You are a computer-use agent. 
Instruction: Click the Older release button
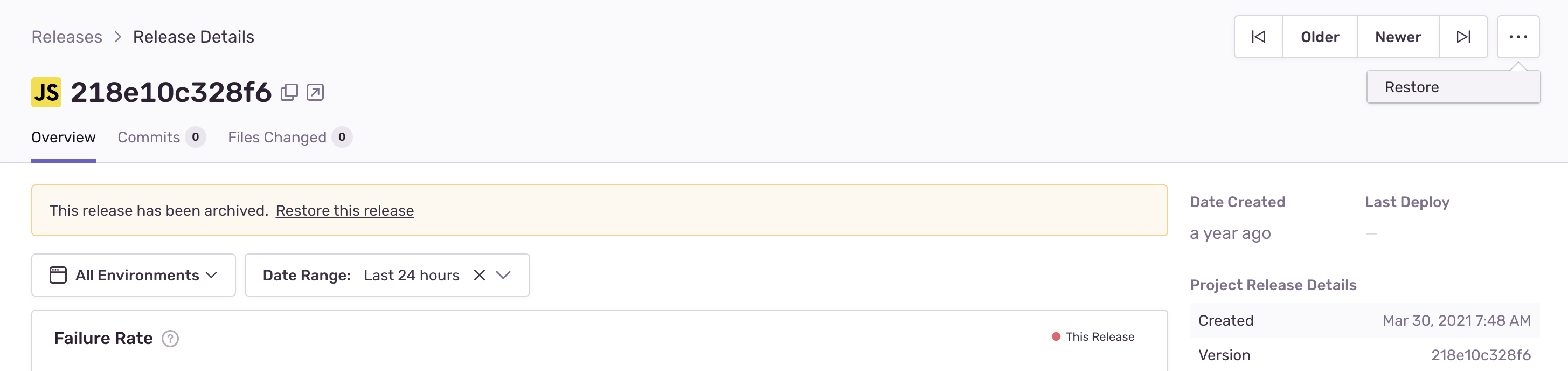(x=1320, y=37)
